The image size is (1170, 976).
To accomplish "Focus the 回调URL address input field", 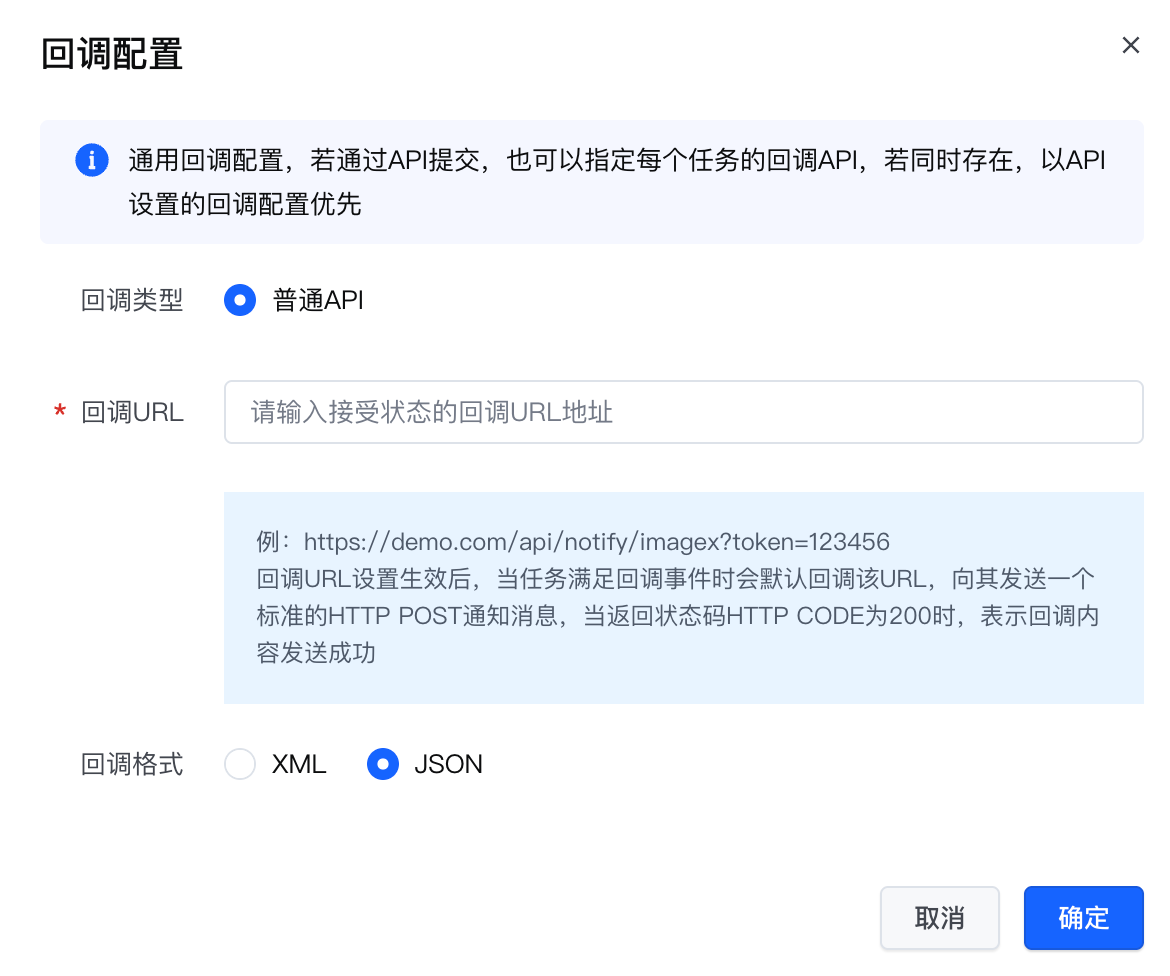I will tap(683, 412).
